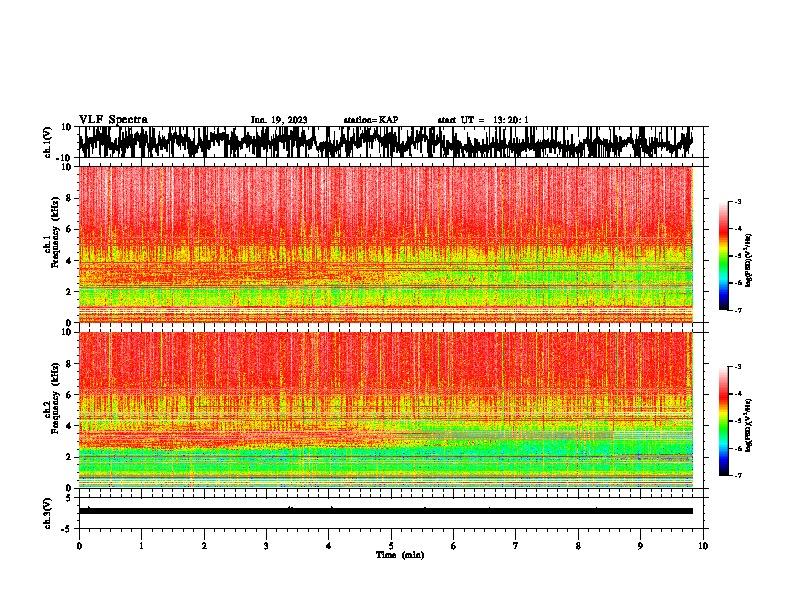Viewport: 792px width, 612px height.
Task: Click the -5 label on ch.2 colorbar
Action: tap(737, 421)
